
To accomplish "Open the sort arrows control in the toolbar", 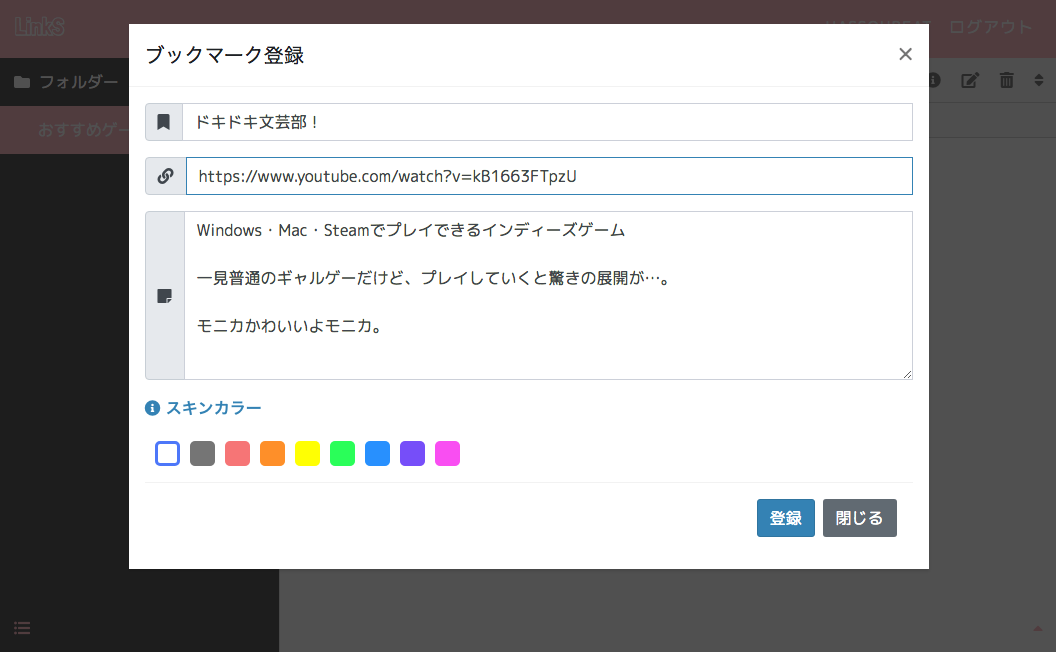I will click(1039, 80).
